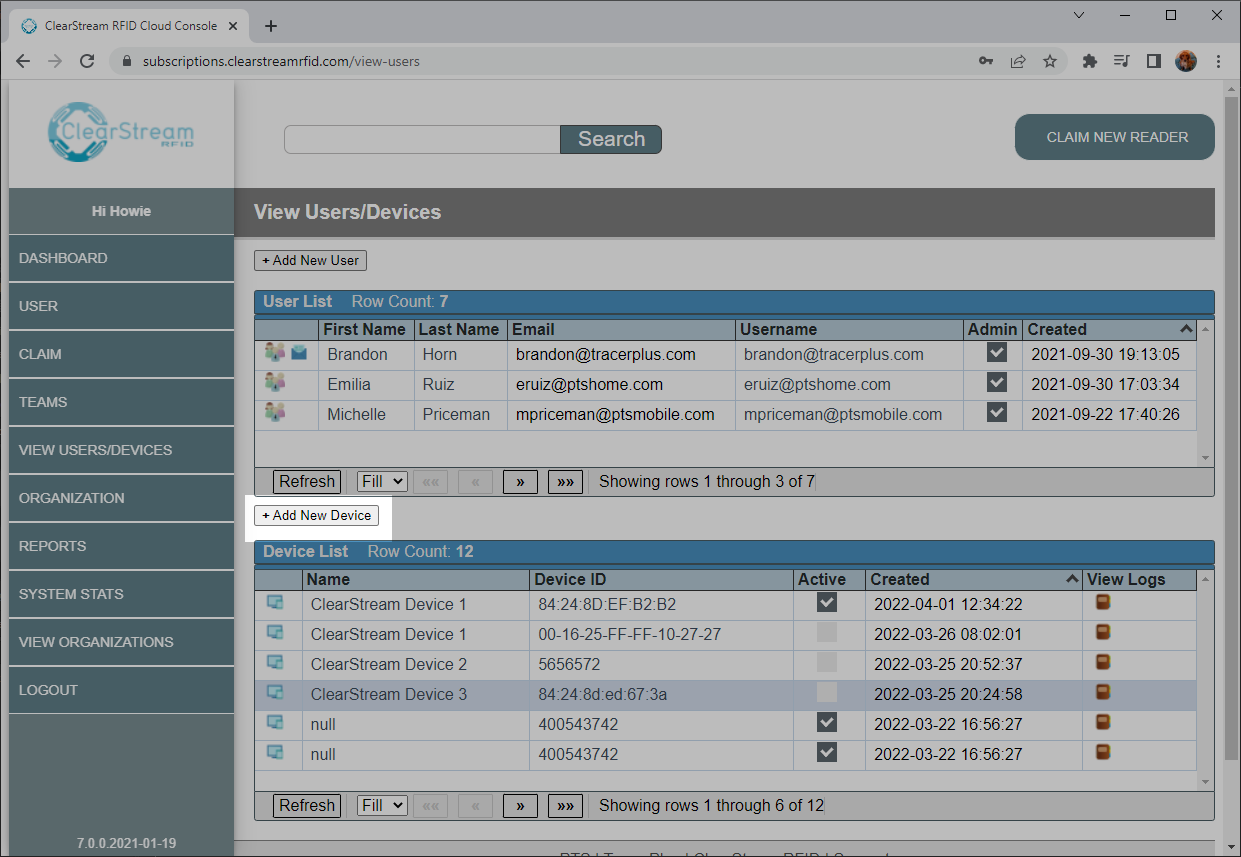Click device icon for ClearStream Device 2
The height and width of the screenshot is (857, 1241).
[x=275, y=662]
